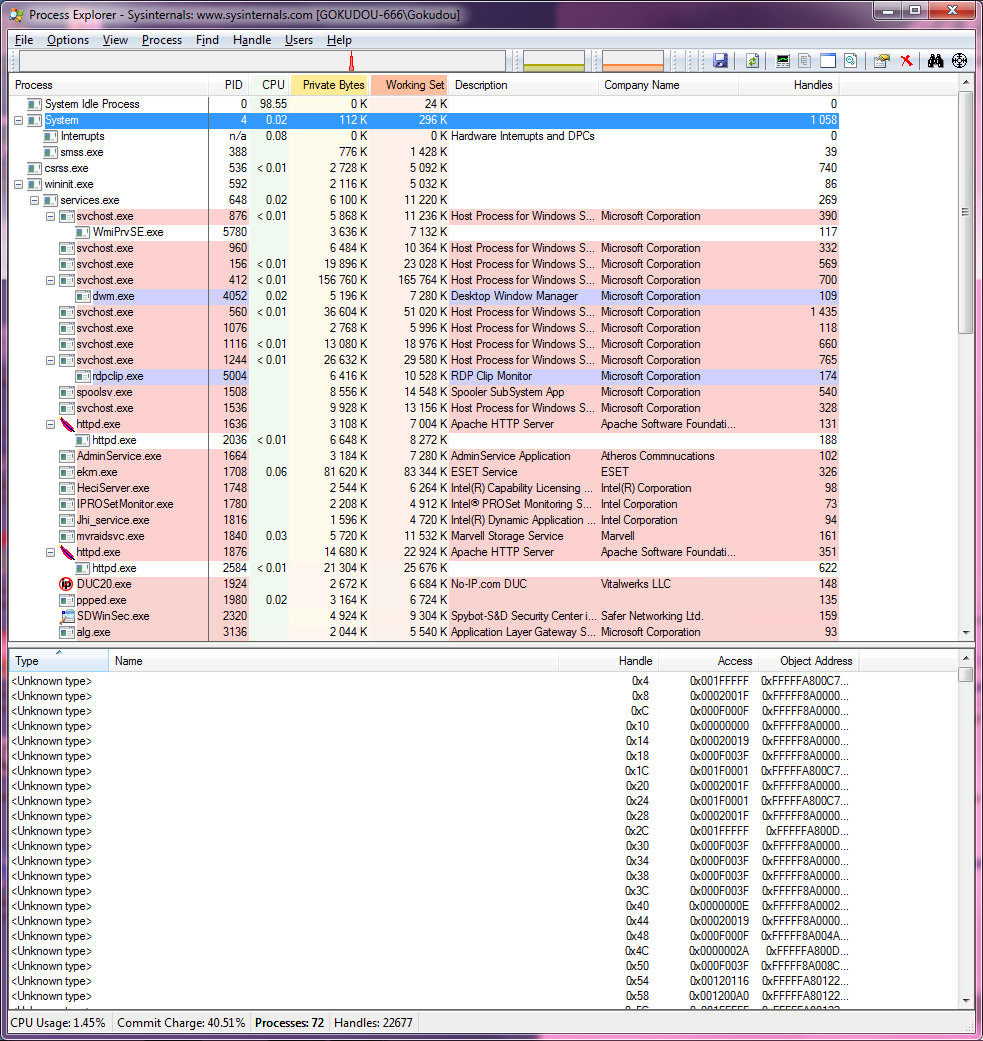
Task: Click the Apache feather icon for PID 1876
Action: point(67,552)
